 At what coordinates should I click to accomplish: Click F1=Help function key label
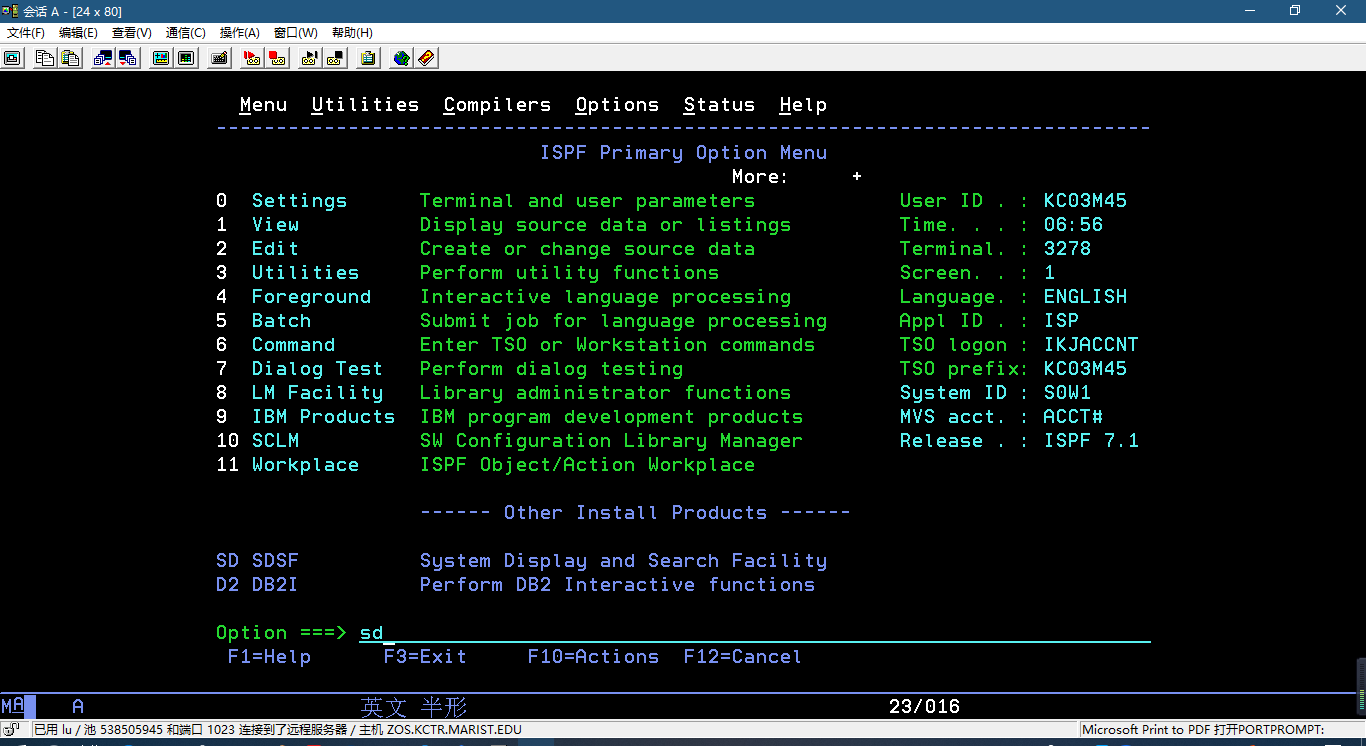tap(269, 657)
